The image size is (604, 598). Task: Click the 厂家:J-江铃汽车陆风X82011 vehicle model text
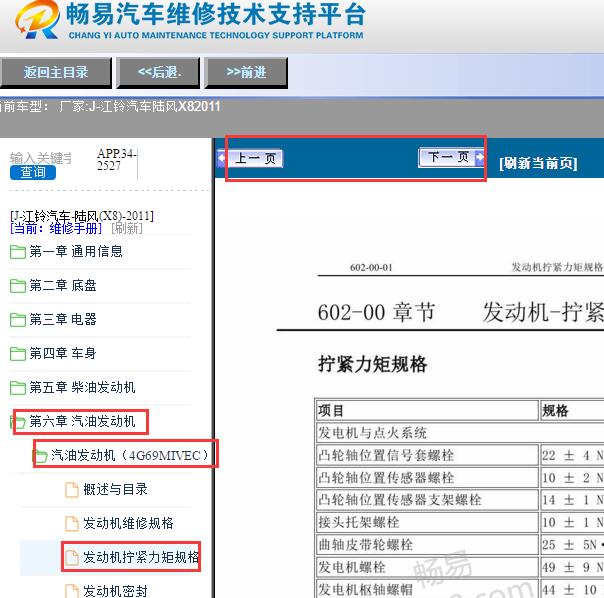pyautogui.click(x=140, y=106)
